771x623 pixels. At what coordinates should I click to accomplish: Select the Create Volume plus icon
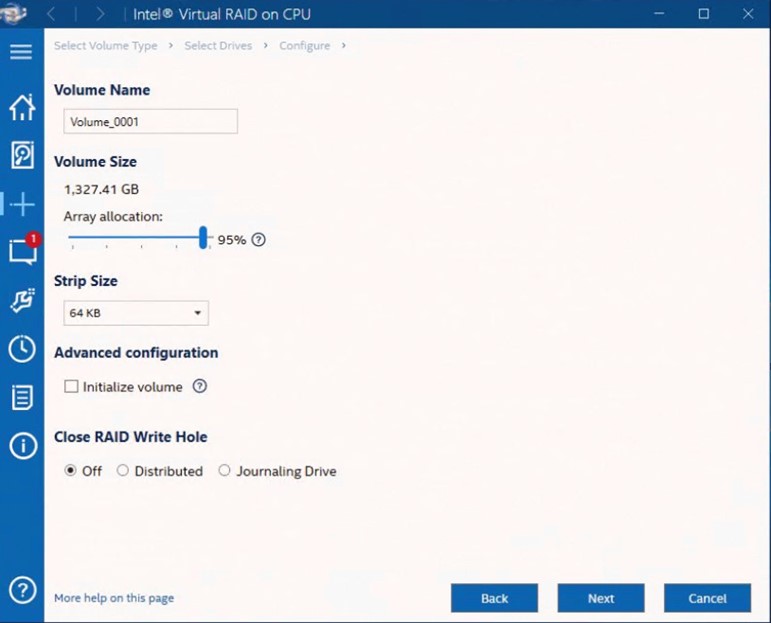coord(22,204)
